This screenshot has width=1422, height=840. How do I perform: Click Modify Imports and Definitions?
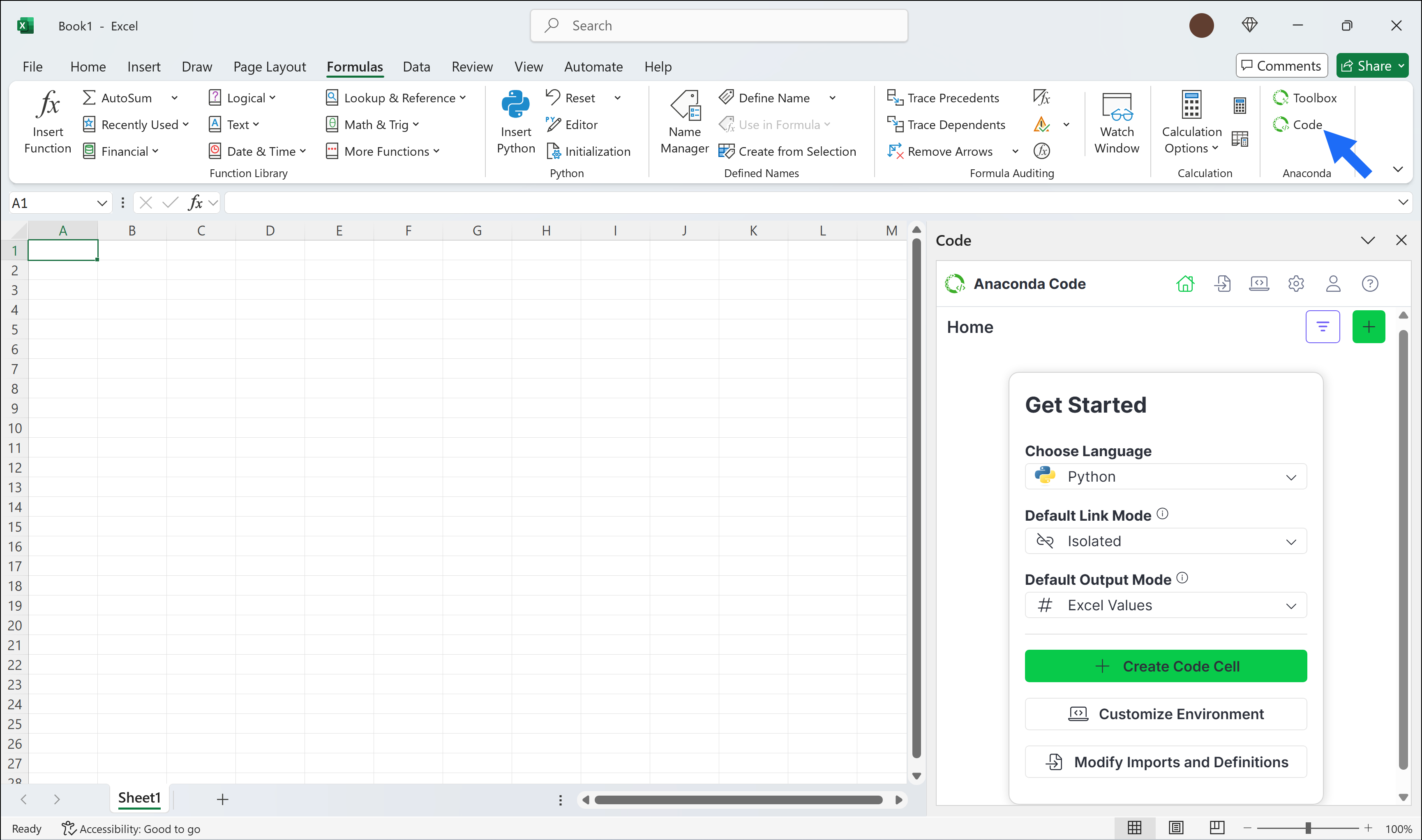coord(1165,762)
